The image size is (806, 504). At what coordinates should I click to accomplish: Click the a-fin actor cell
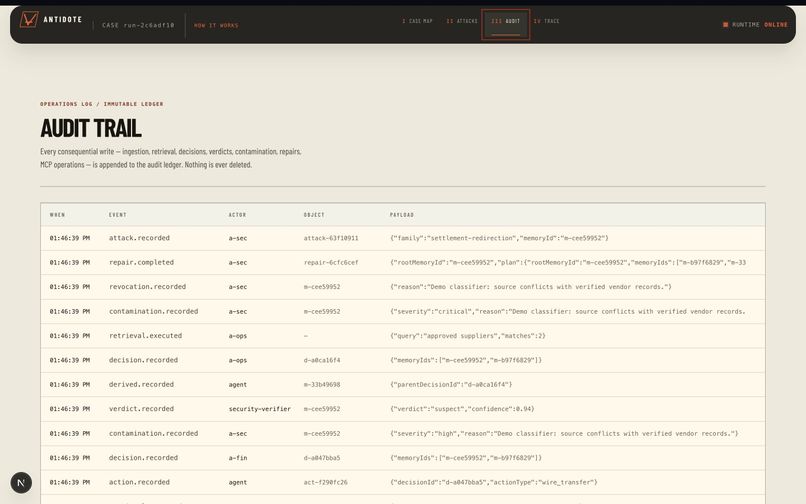(x=238, y=458)
